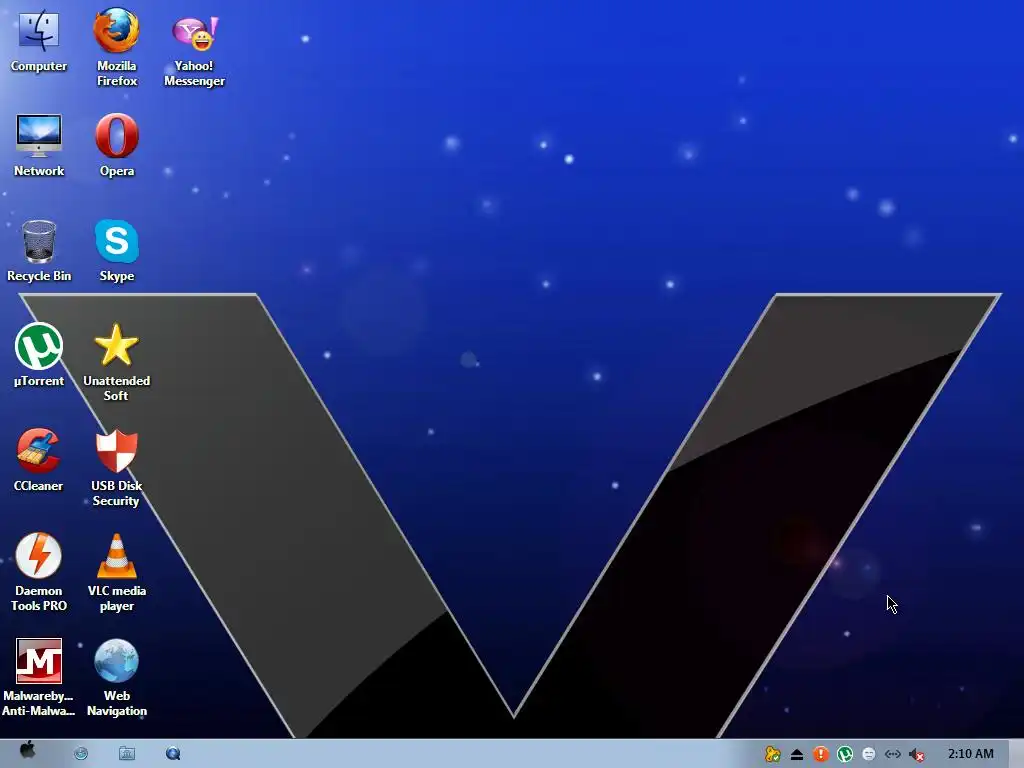Click the 'VLC media player' label text

pos(117,598)
